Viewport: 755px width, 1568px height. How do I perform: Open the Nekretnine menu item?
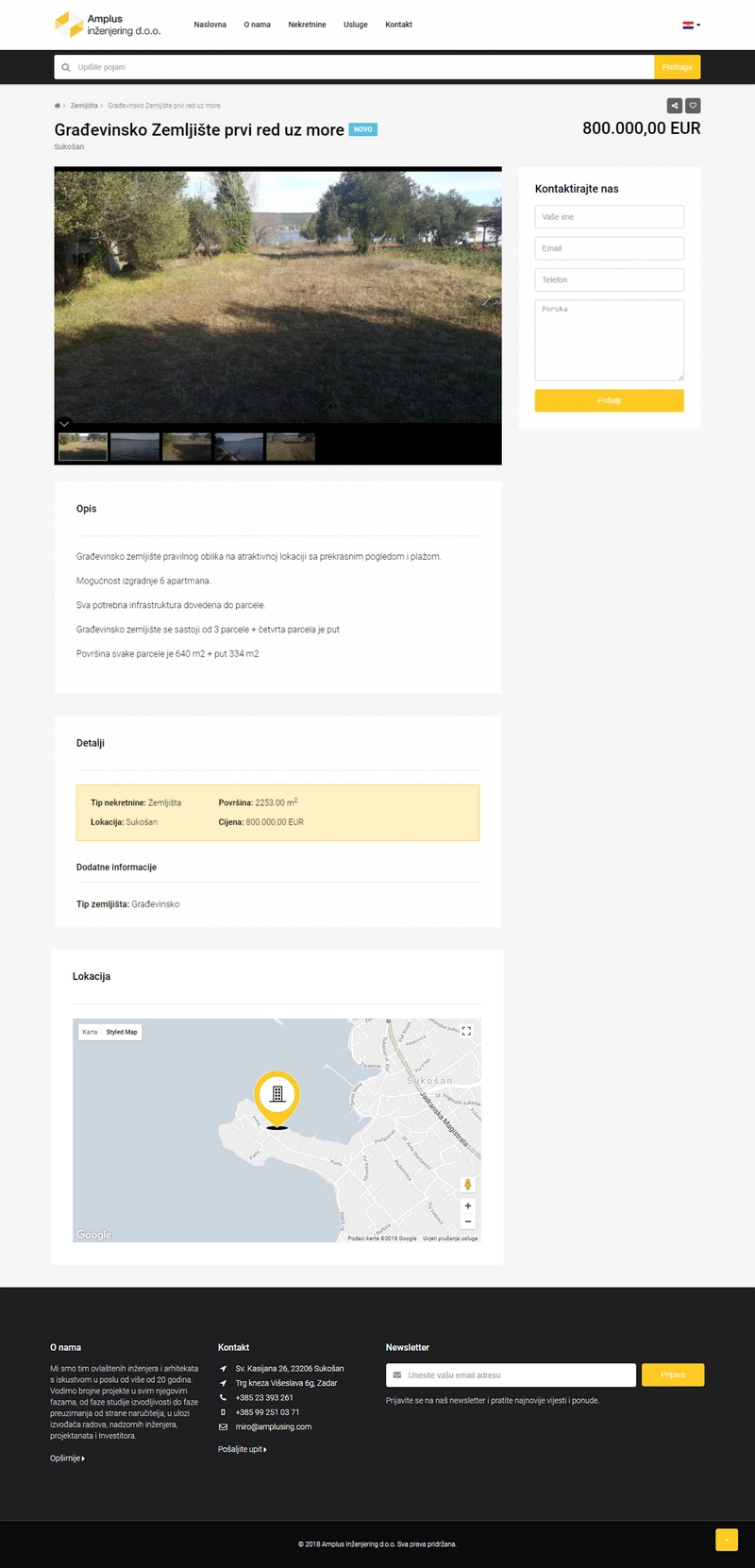click(x=307, y=25)
